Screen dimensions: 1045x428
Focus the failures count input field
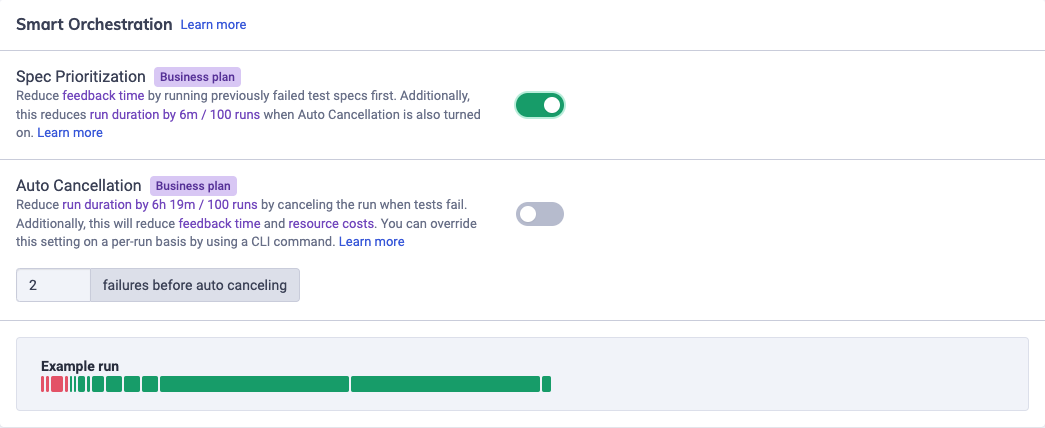[53, 285]
